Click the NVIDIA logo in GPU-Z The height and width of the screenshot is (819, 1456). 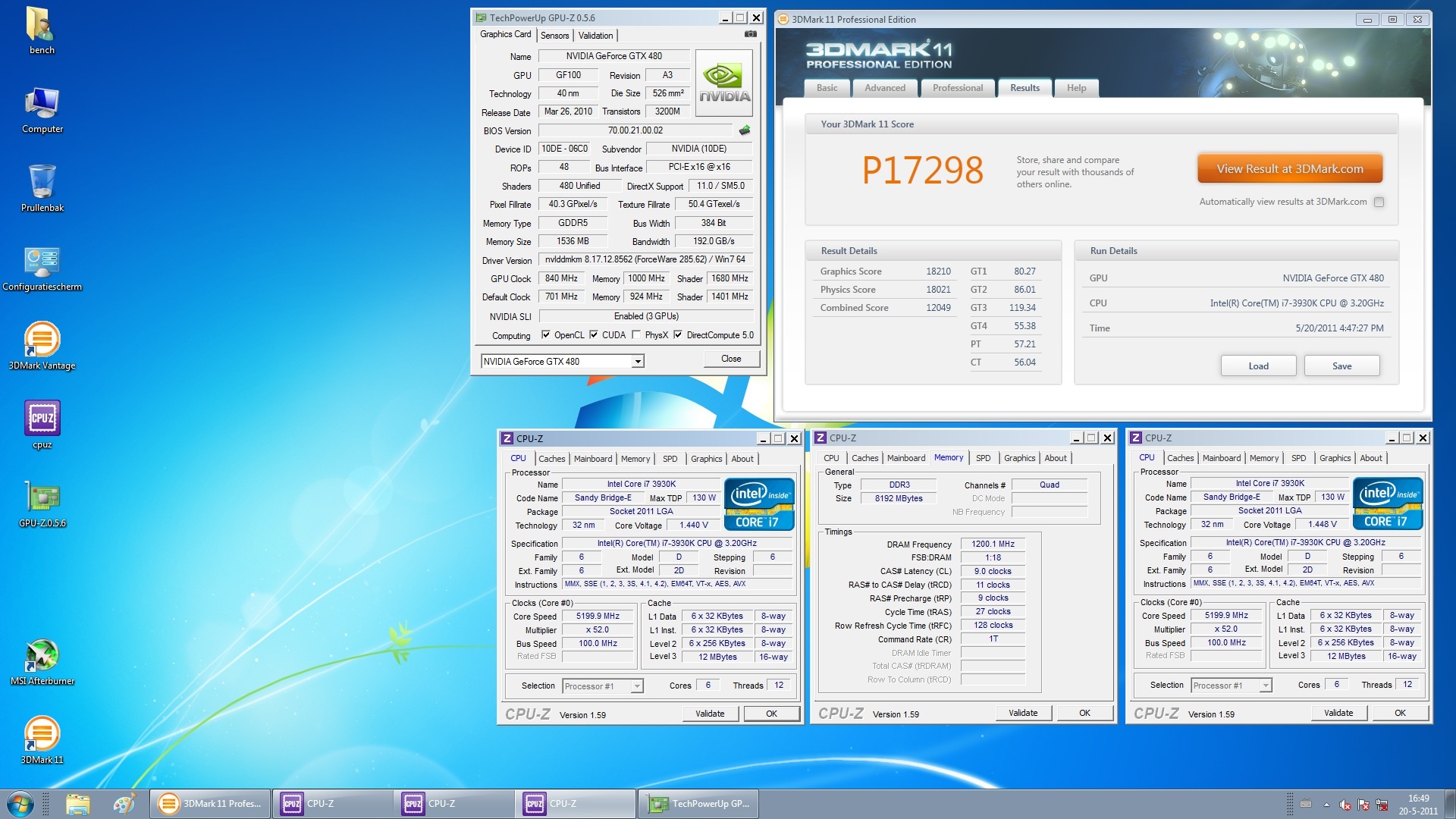point(724,83)
